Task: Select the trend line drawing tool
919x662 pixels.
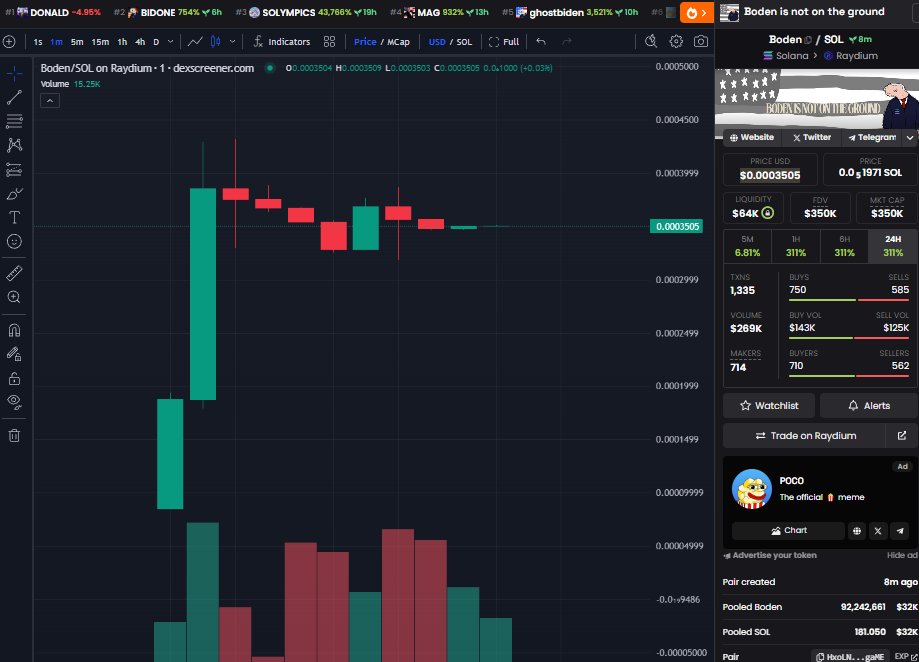Action: click(x=14, y=97)
